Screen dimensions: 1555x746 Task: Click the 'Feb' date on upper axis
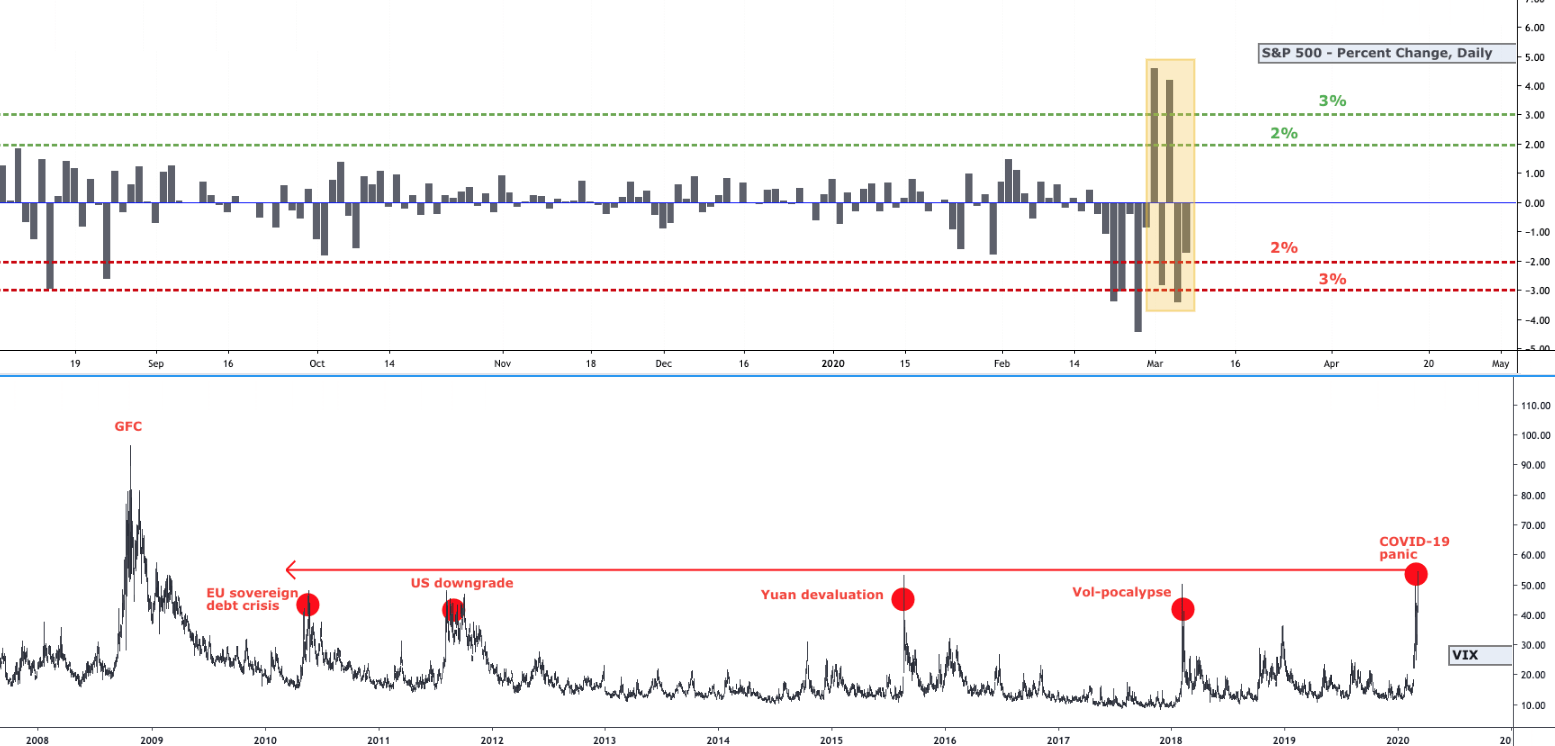pos(1003,365)
